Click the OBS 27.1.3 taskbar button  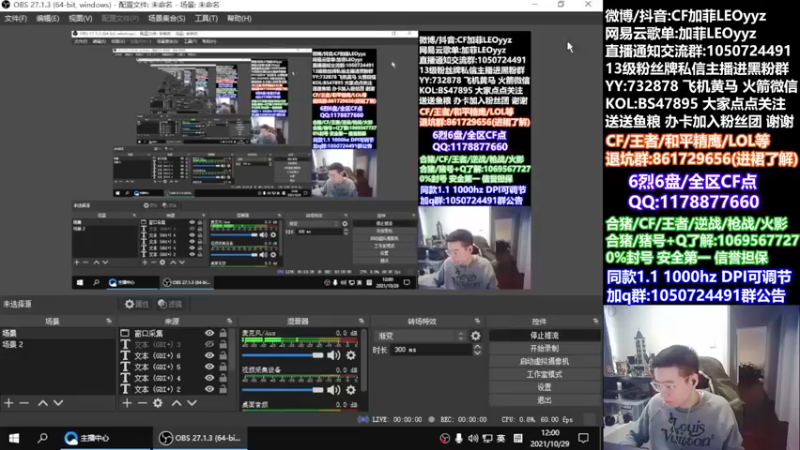pyautogui.click(x=199, y=438)
